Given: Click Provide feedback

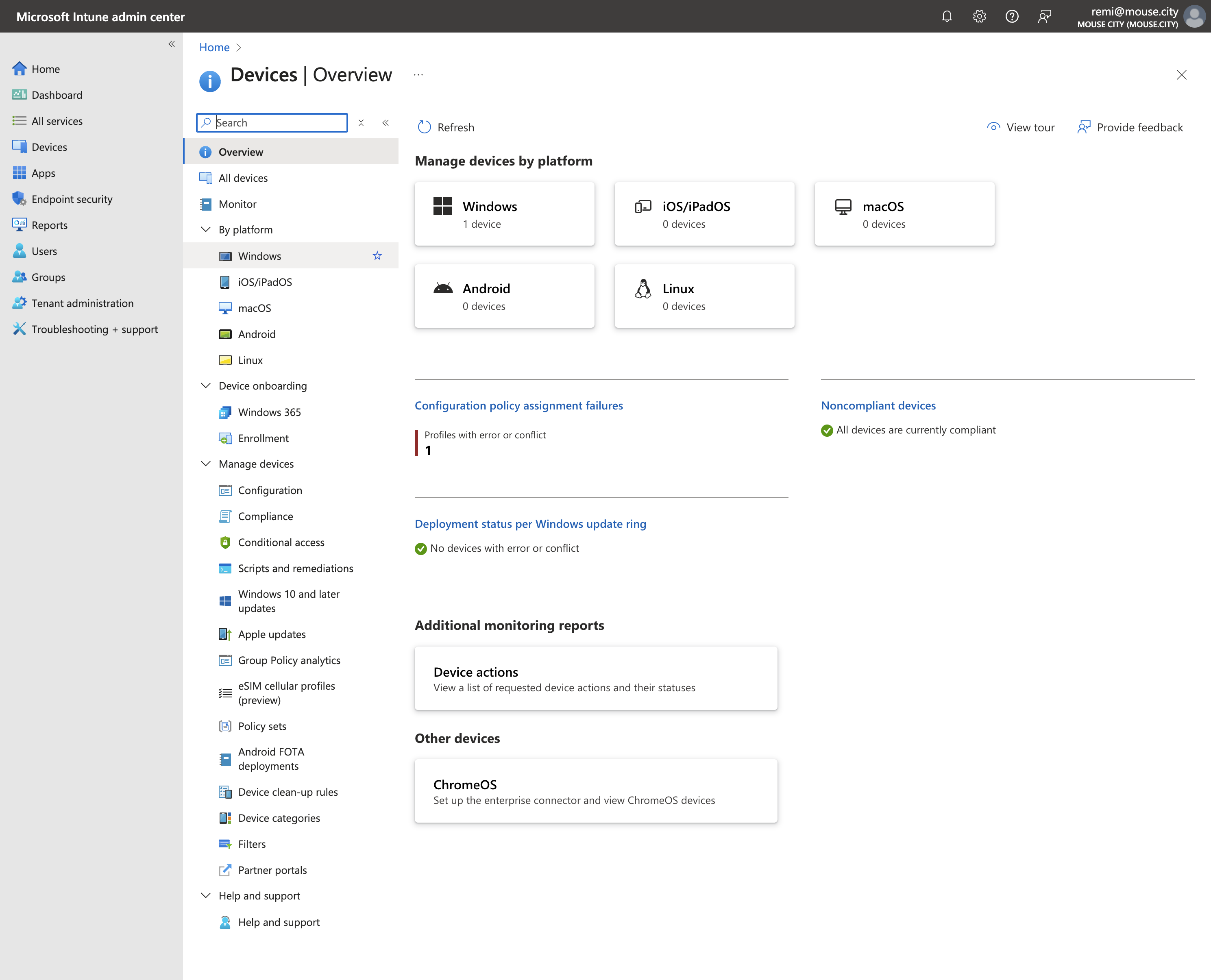Looking at the screenshot, I should [1130, 128].
